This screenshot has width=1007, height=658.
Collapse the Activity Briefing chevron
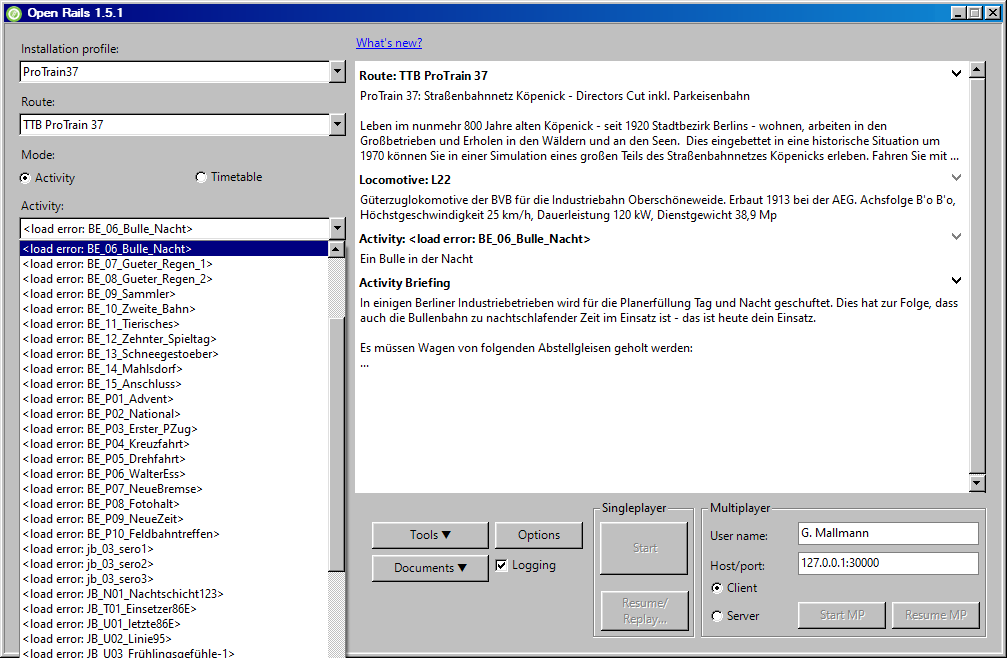point(956,281)
